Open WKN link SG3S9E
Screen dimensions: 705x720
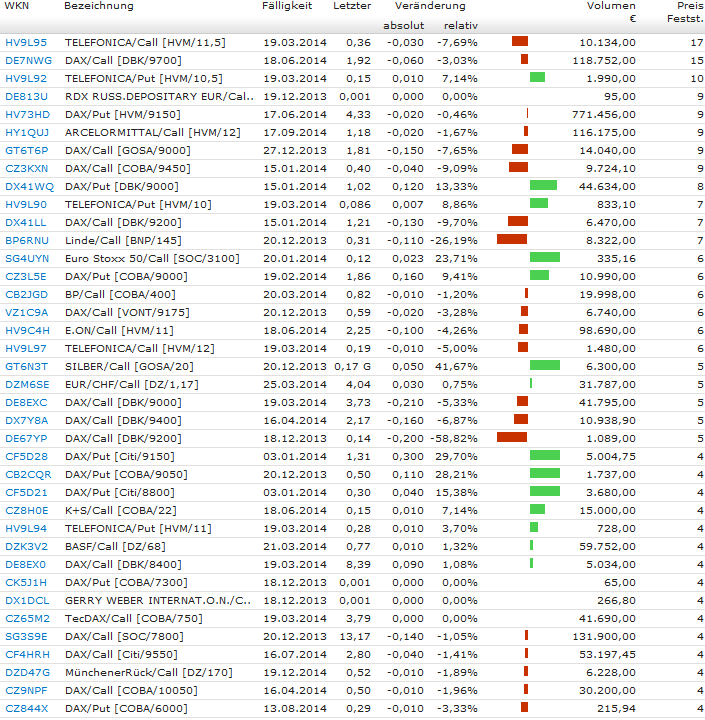pos(26,636)
